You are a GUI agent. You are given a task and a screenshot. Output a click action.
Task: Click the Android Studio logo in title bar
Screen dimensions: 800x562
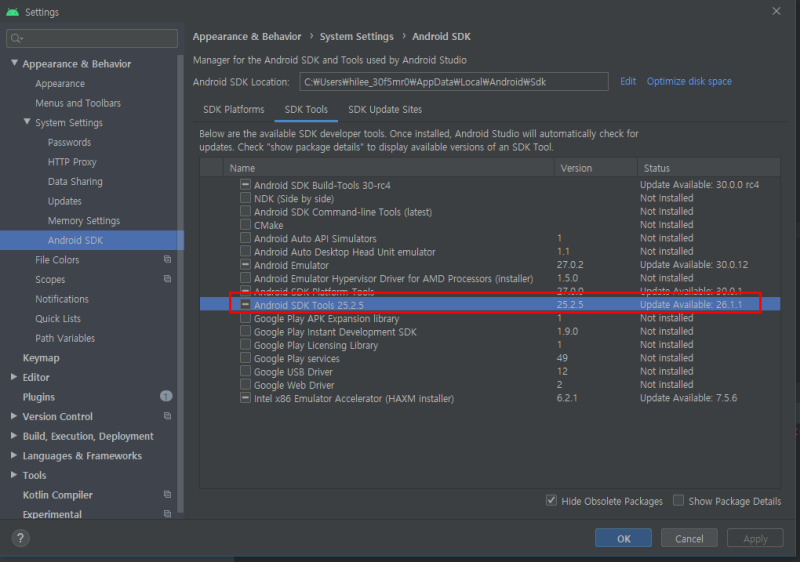[12, 11]
